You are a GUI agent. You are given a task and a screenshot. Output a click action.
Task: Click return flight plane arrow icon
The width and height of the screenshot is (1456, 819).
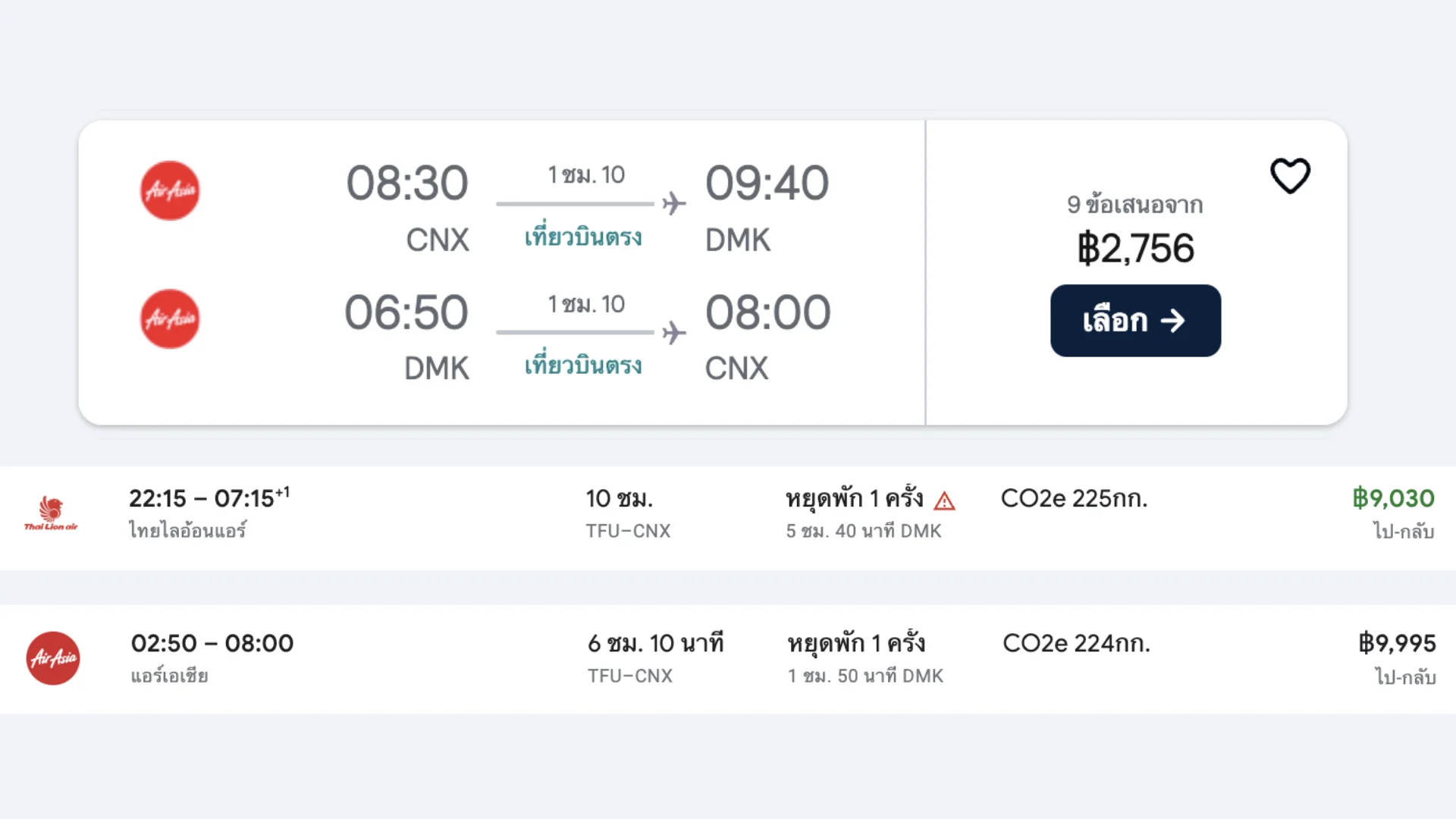(x=673, y=332)
